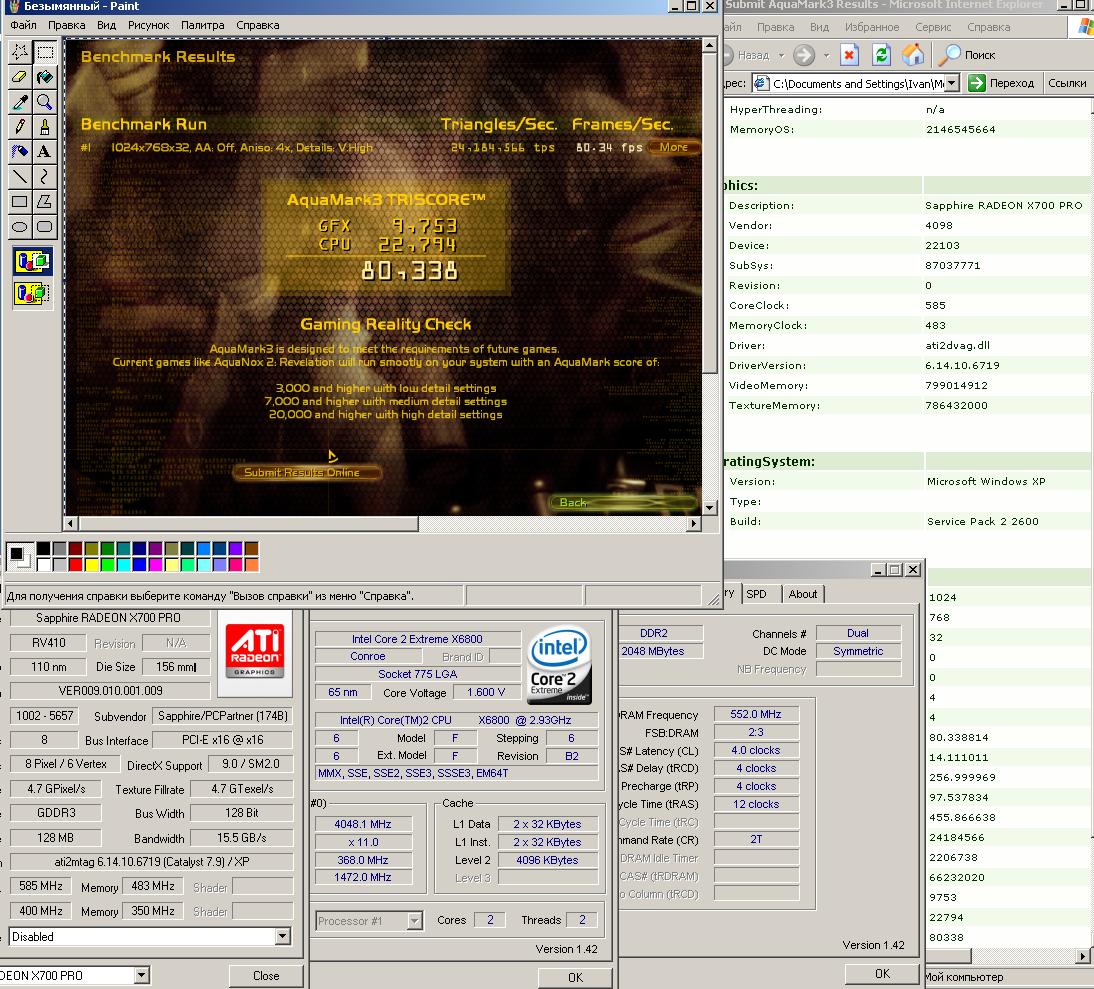Click the Internet Explorer address field
Screen dimensions: 1094x989
(857, 84)
